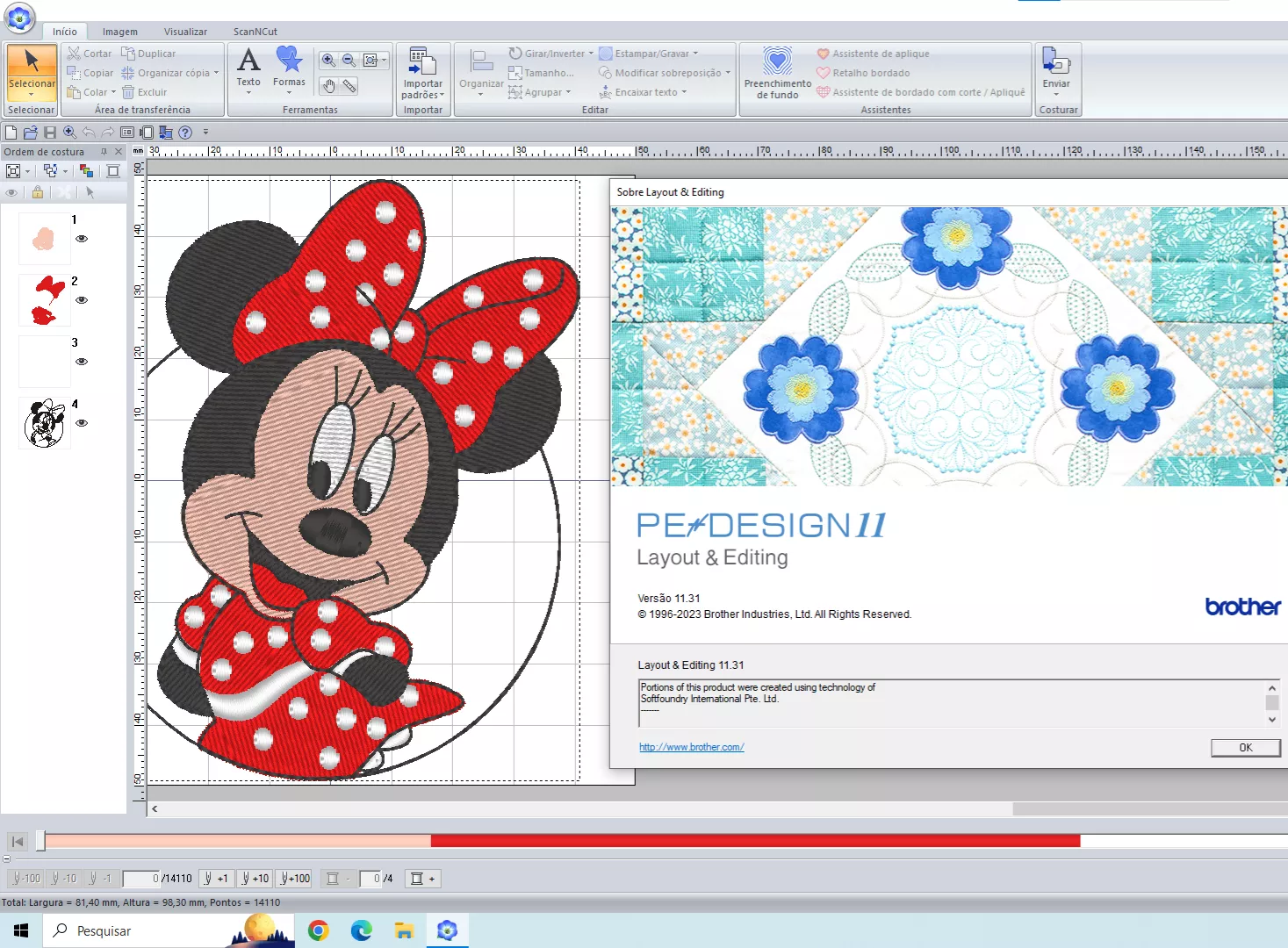Expand the zoom region dropdown arrow
This screenshot has height=948, width=1288.
pyautogui.click(x=385, y=61)
